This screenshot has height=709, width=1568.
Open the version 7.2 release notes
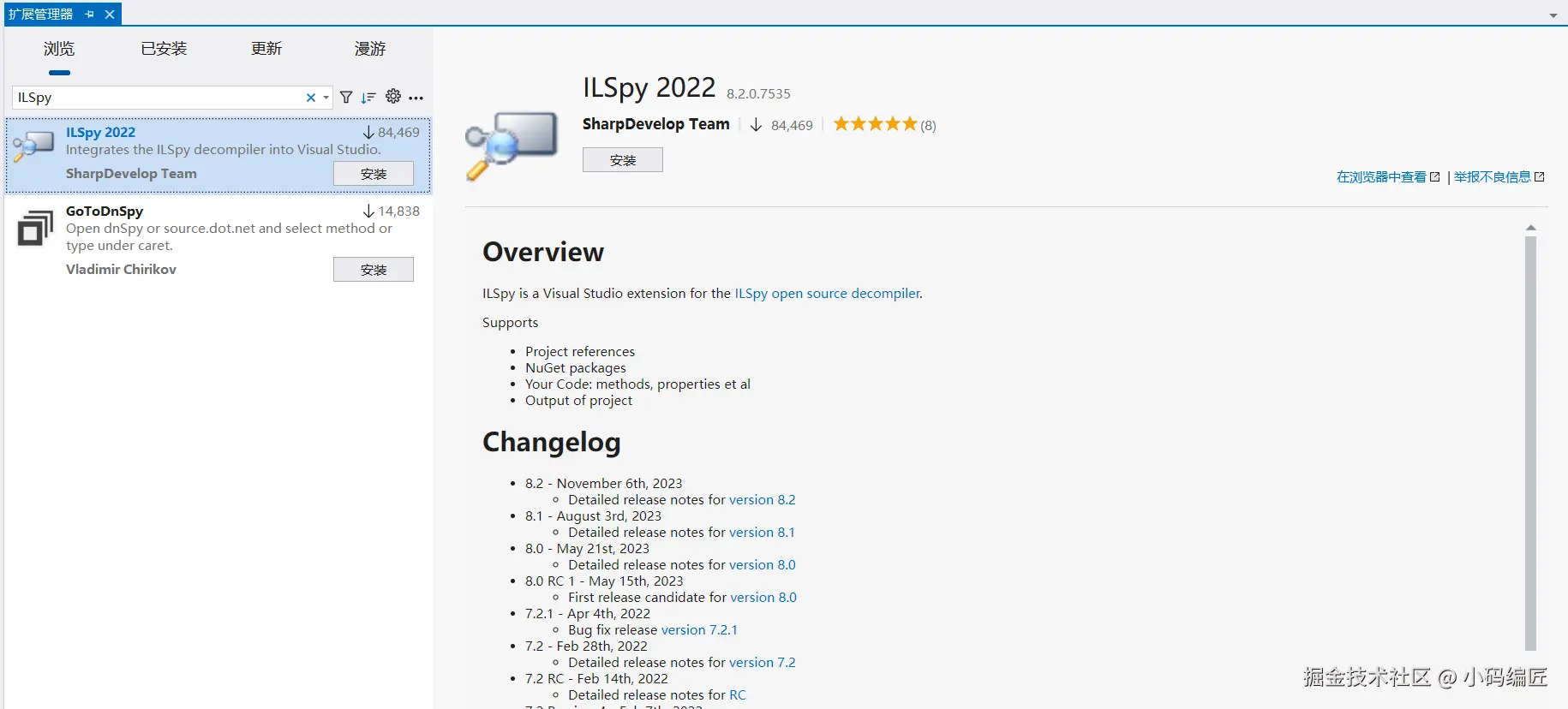coord(762,663)
